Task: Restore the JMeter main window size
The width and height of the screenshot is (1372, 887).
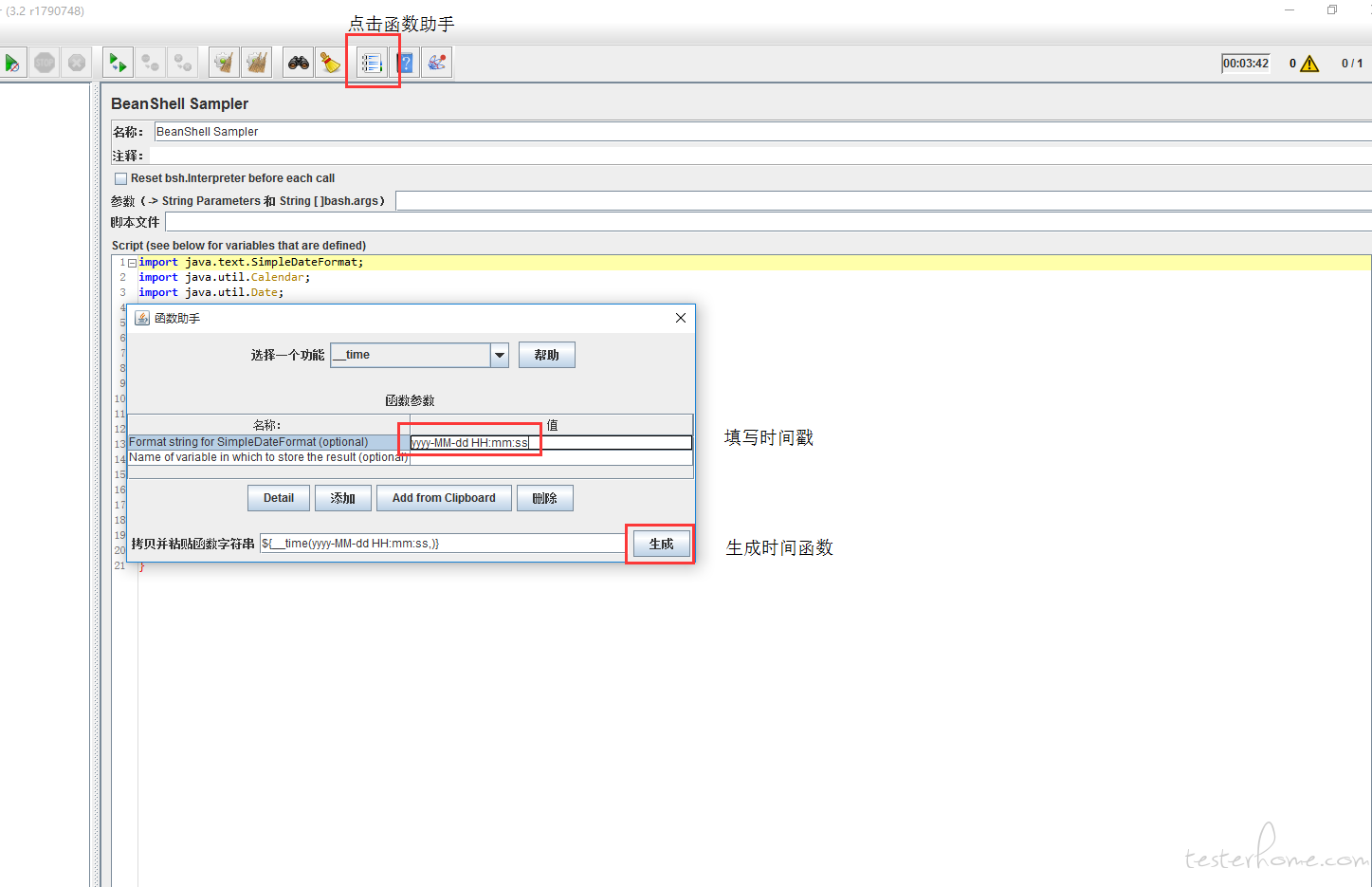Action: pos(1332,9)
